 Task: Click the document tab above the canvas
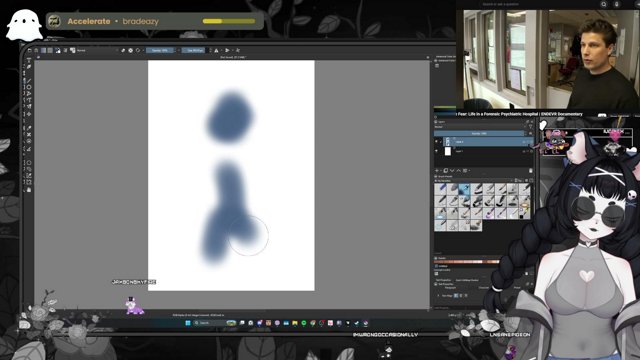click(x=233, y=57)
